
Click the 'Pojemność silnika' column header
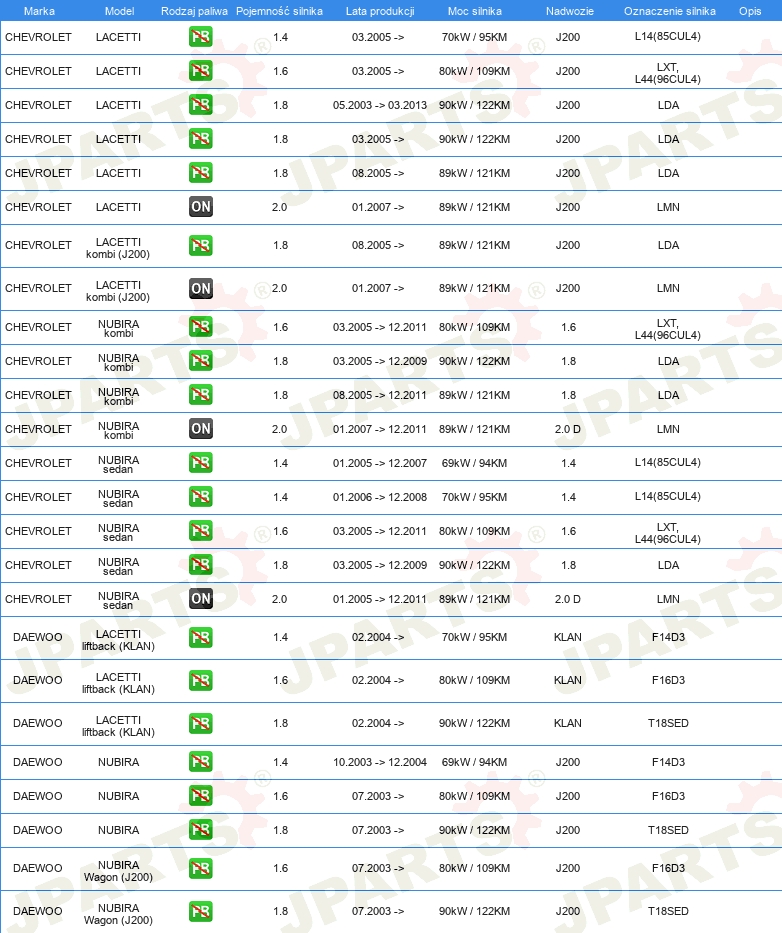tap(279, 11)
